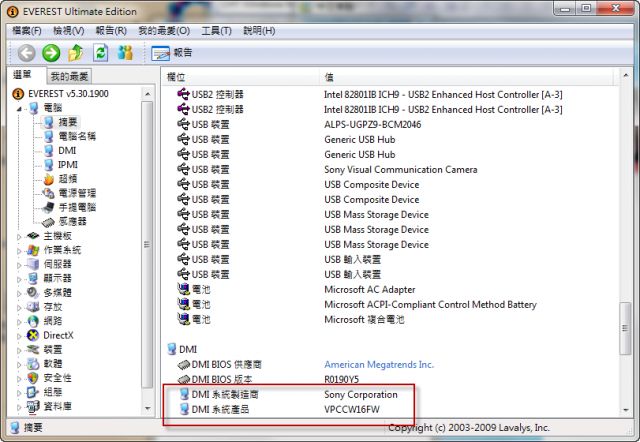Click the 網路 globe icon

pos(33,321)
